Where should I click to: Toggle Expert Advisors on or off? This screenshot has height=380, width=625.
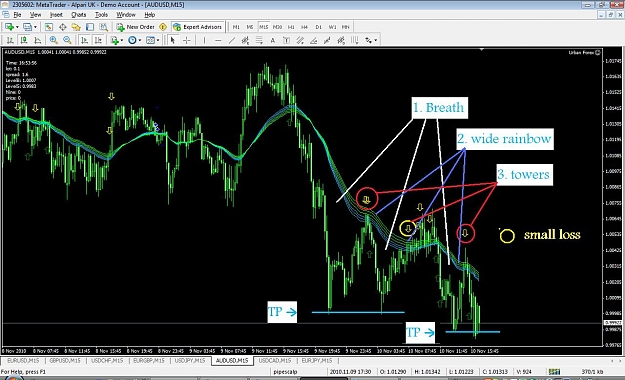click(198, 27)
